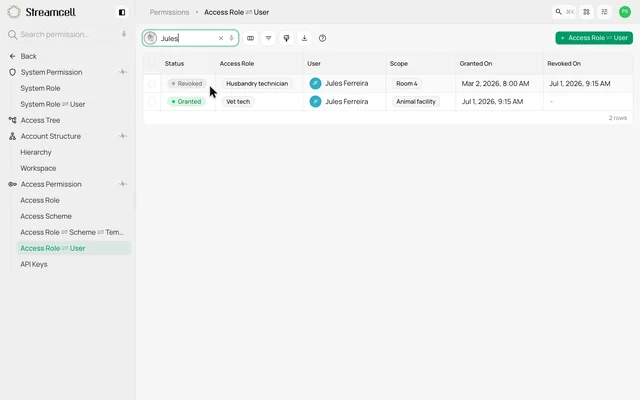Viewport: 640px width, 400px height.
Task: Toggle the select-all header checkbox
Action: click(x=152, y=63)
